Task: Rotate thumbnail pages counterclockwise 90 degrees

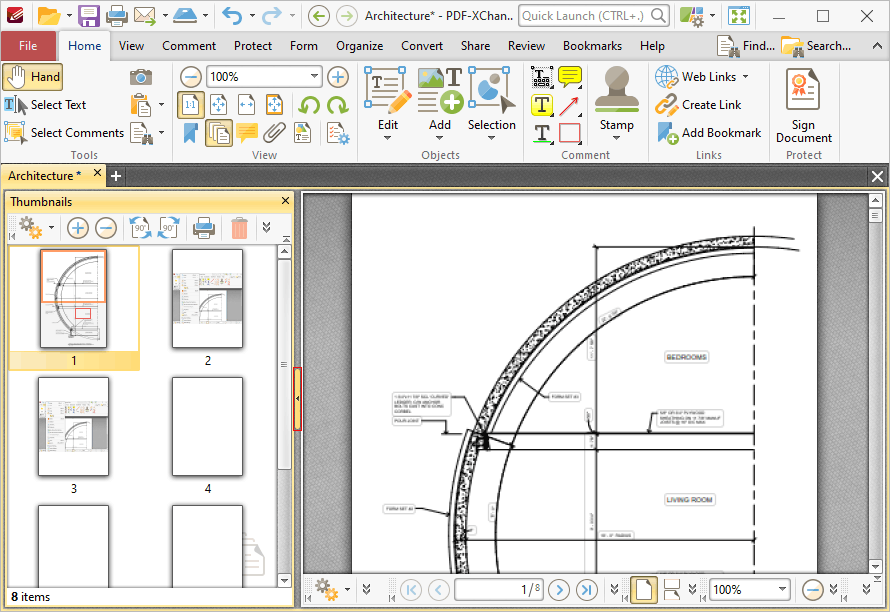Action: pyautogui.click(x=140, y=228)
